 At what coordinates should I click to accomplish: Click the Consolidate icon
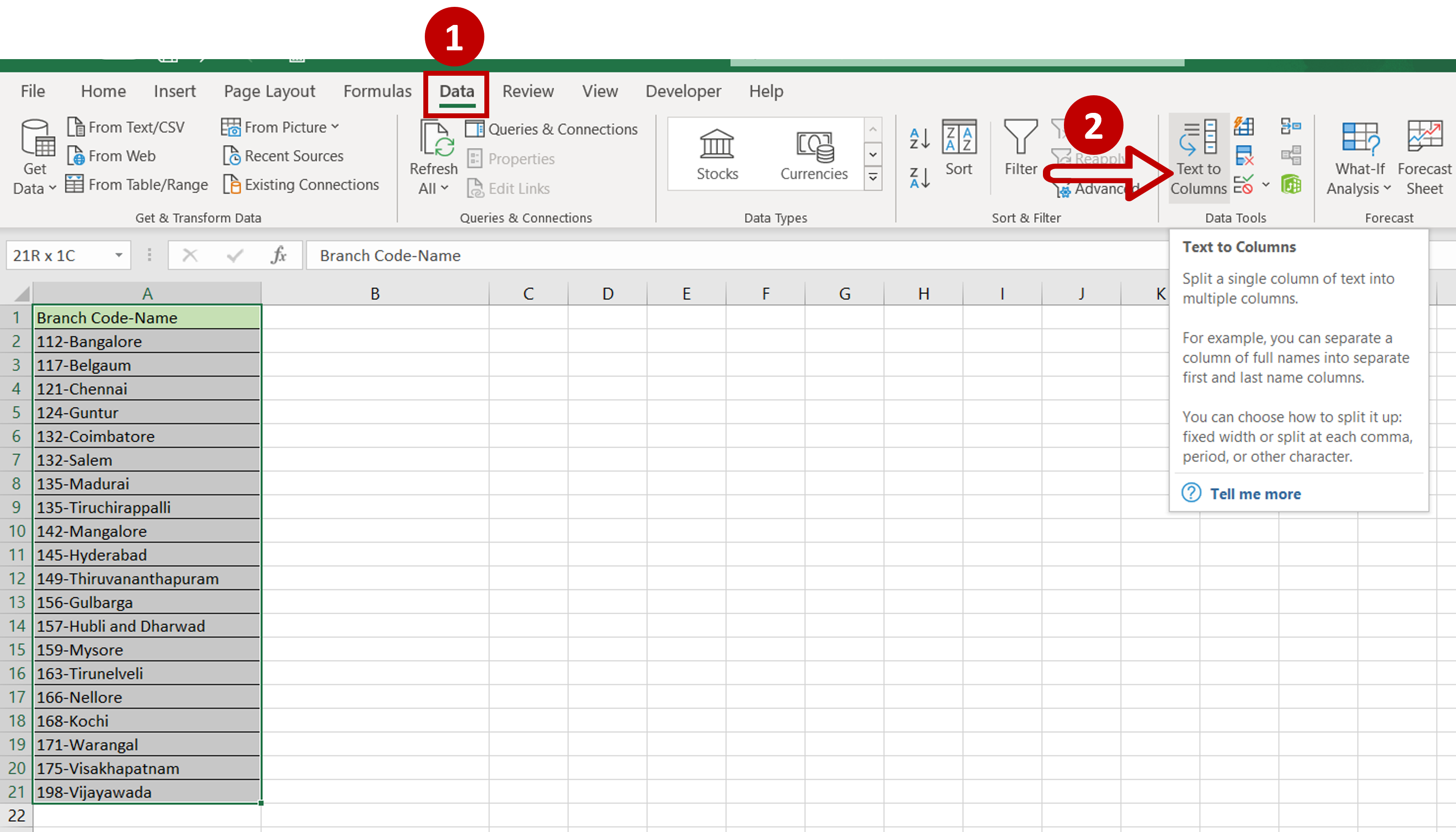click(1290, 126)
